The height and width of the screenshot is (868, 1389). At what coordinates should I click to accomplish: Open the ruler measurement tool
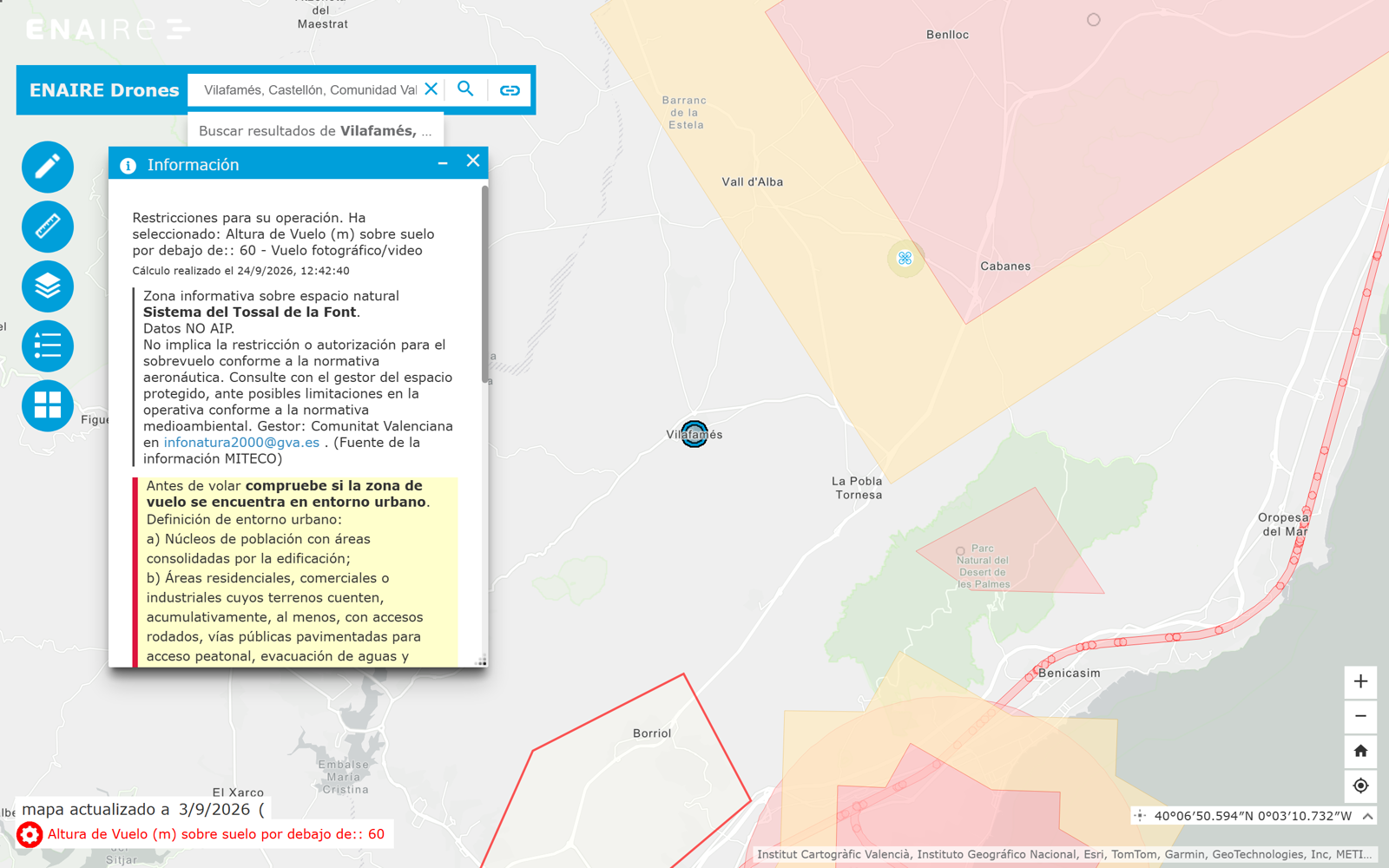[x=48, y=227]
